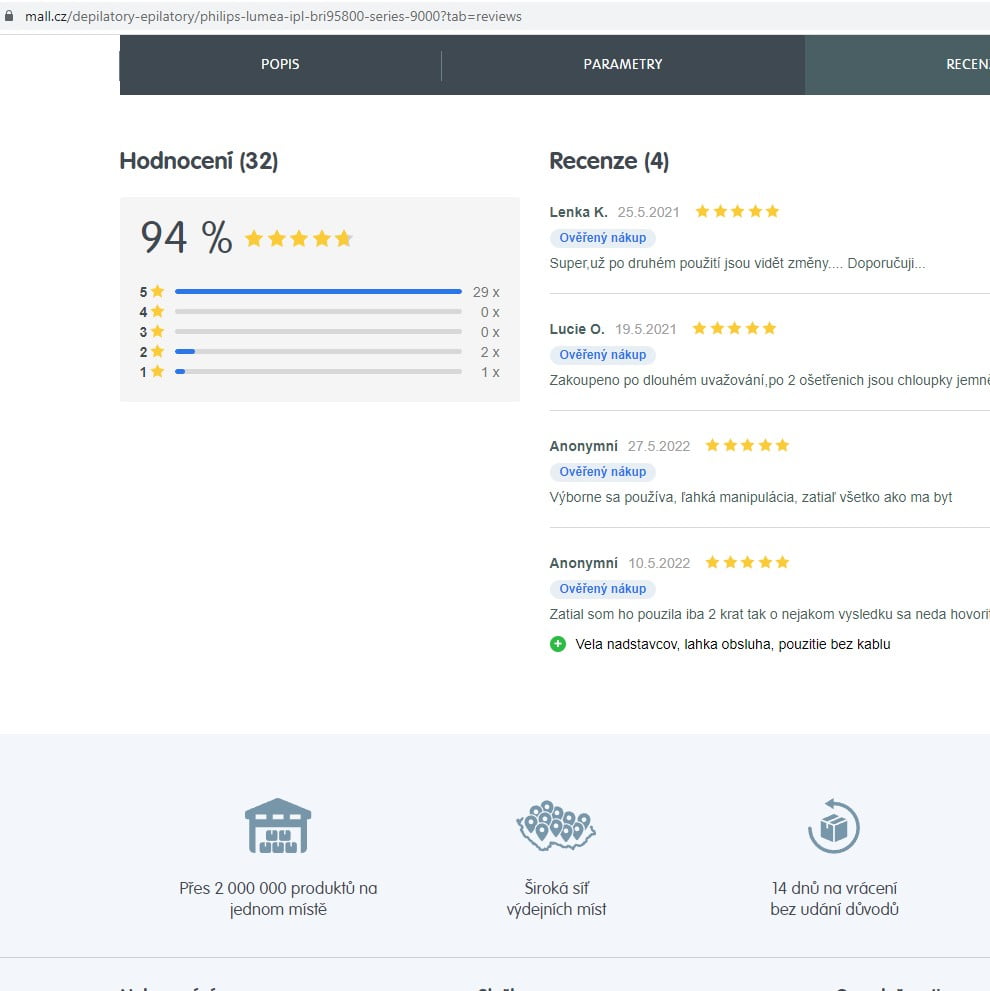Click the 5-star rating progress bar
Image resolution: width=990 pixels, height=991 pixels.
[x=318, y=292]
